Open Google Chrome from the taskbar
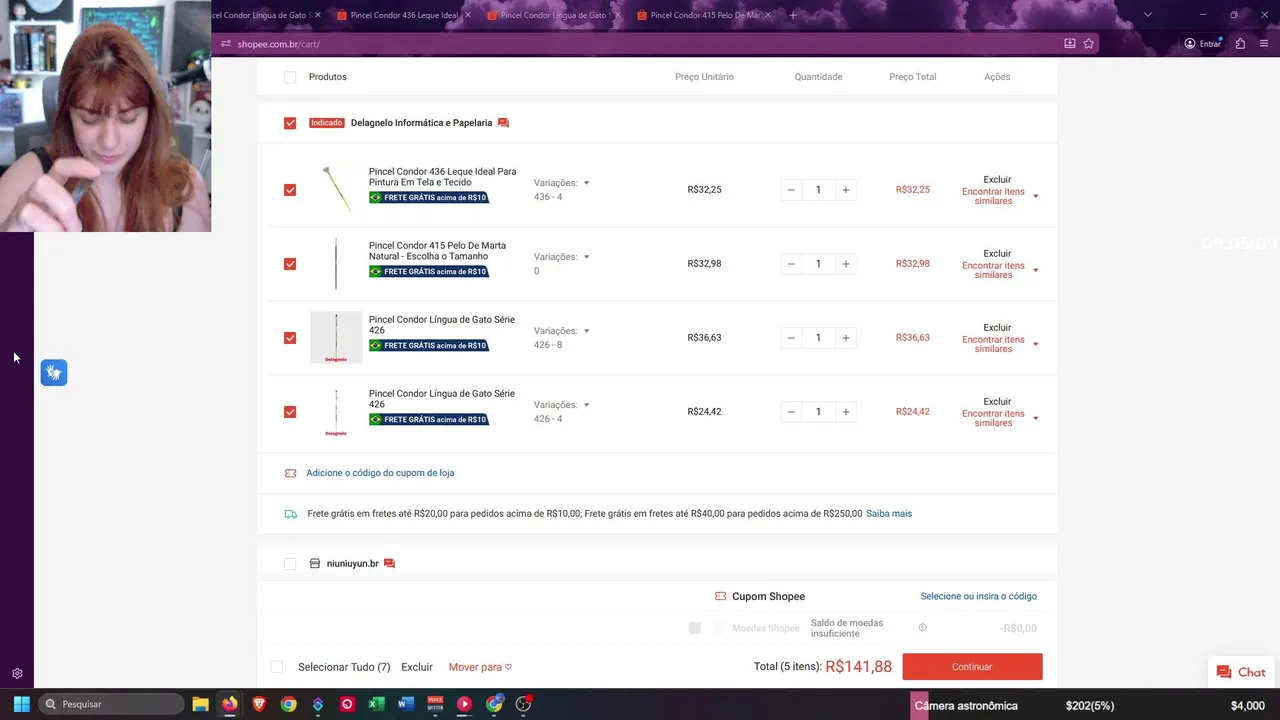This screenshot has width=1280, height=720. click(288, 704)
